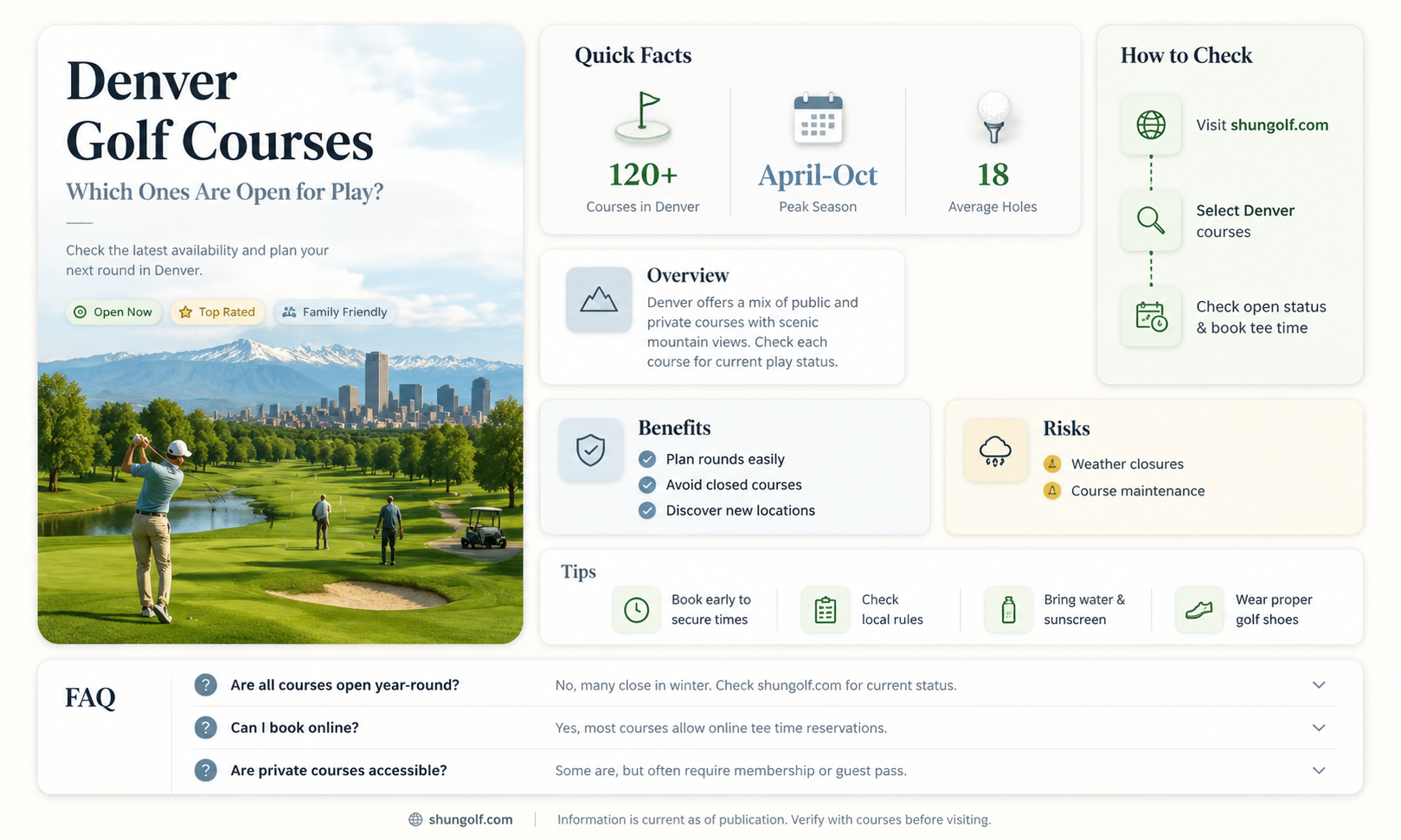This screenshot has width=1401, height=840.
Task: Click the '120+' courses figure
Action: click(642, 175)
